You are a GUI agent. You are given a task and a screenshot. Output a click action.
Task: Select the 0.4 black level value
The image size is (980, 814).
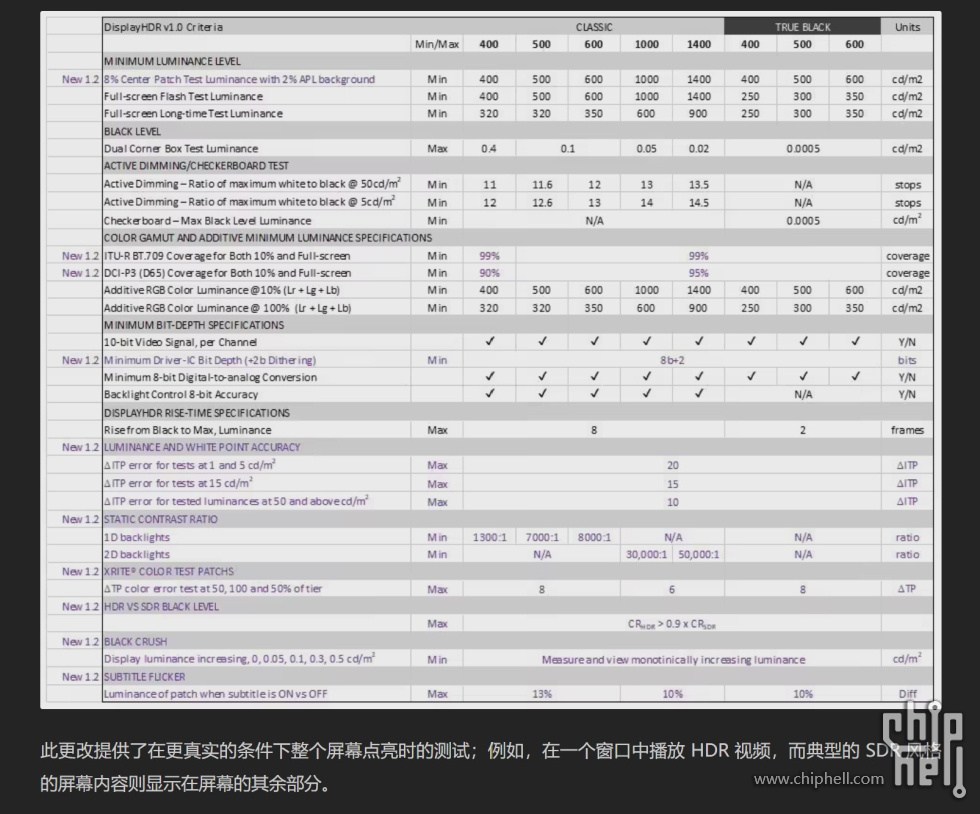489,149
